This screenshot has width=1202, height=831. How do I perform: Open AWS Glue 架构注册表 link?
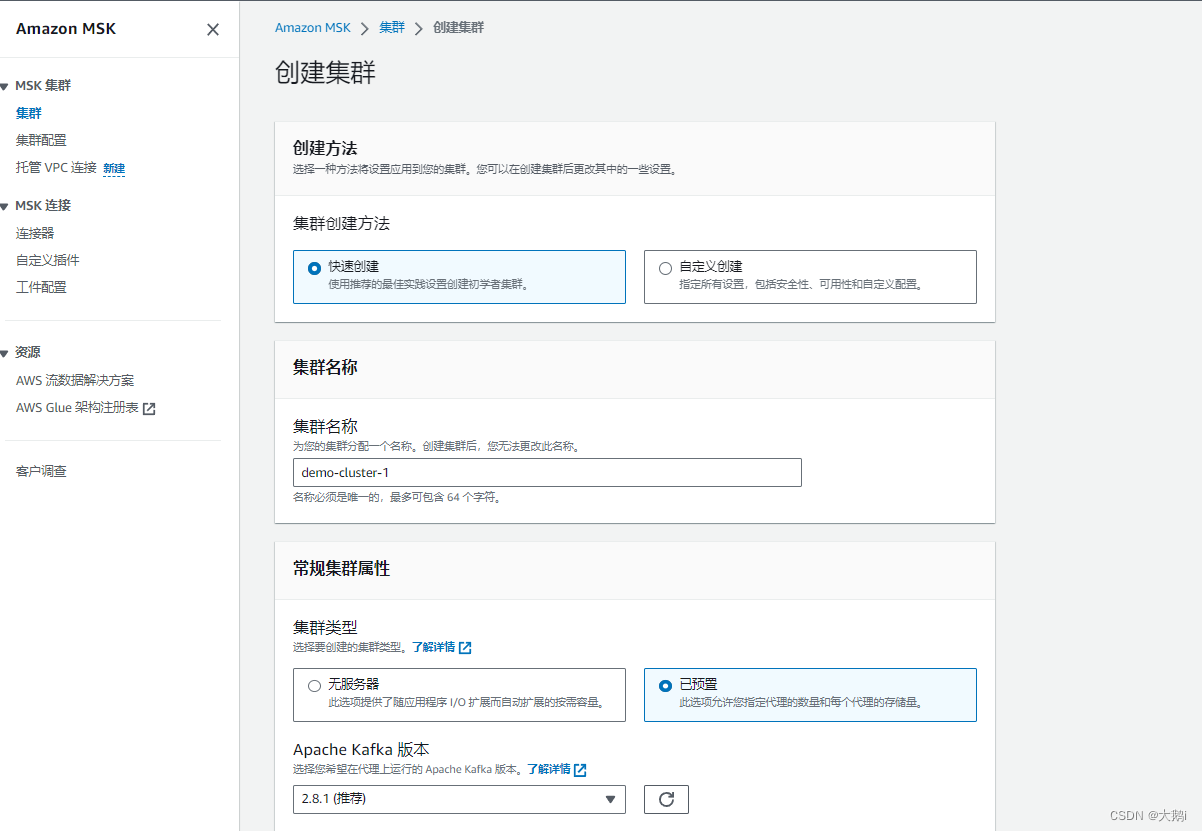pos(77,408)
